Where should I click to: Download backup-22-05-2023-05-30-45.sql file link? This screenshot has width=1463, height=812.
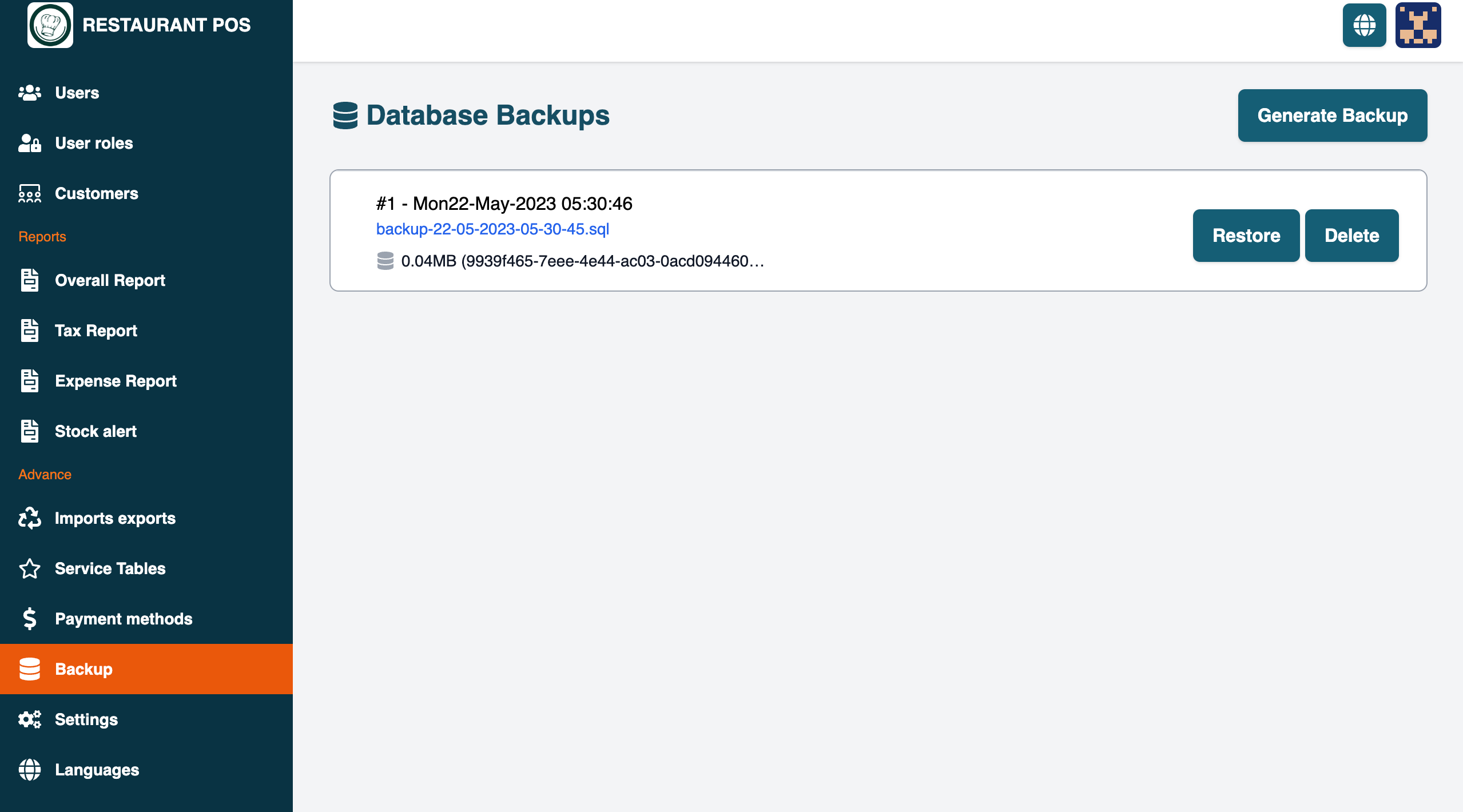[492, 229]
